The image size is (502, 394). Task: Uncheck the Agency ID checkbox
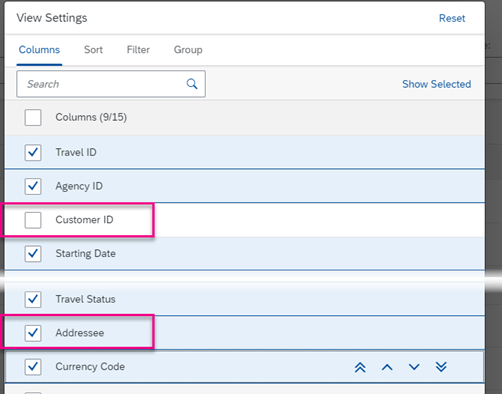coord(33,186)
